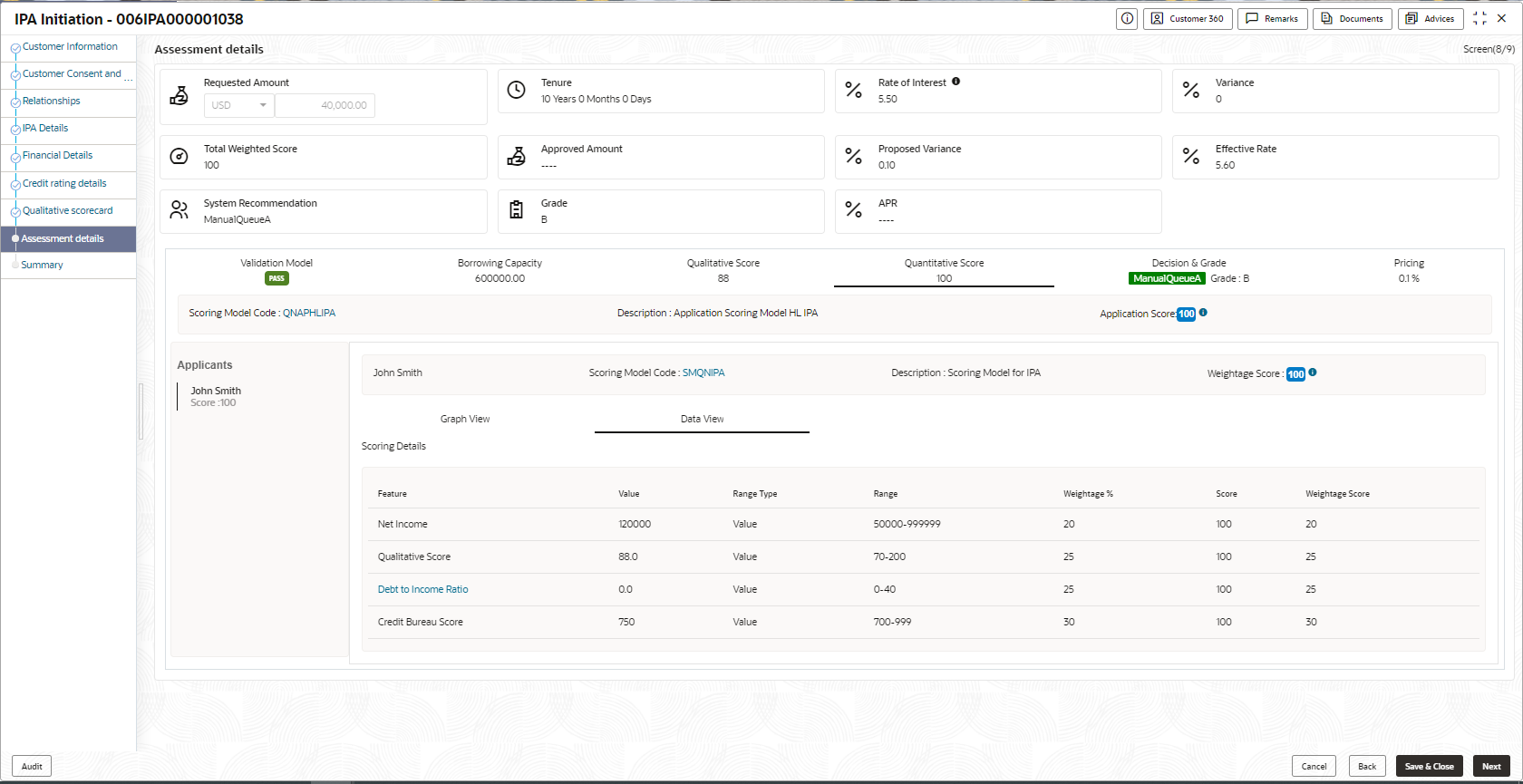This screenshot has height=784, width=1523.
Task: Switch to Validation Model tab
Action: point(276,270)
